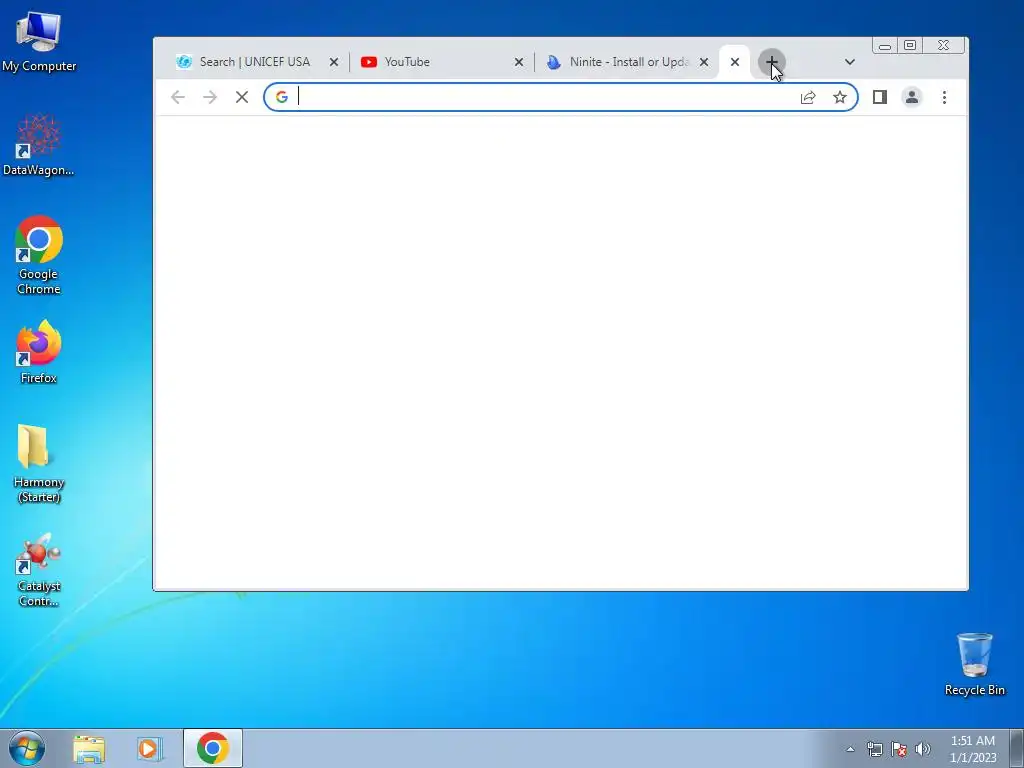
Task: Click the Google icon in the address bar
Action: (x=281, y=97)
